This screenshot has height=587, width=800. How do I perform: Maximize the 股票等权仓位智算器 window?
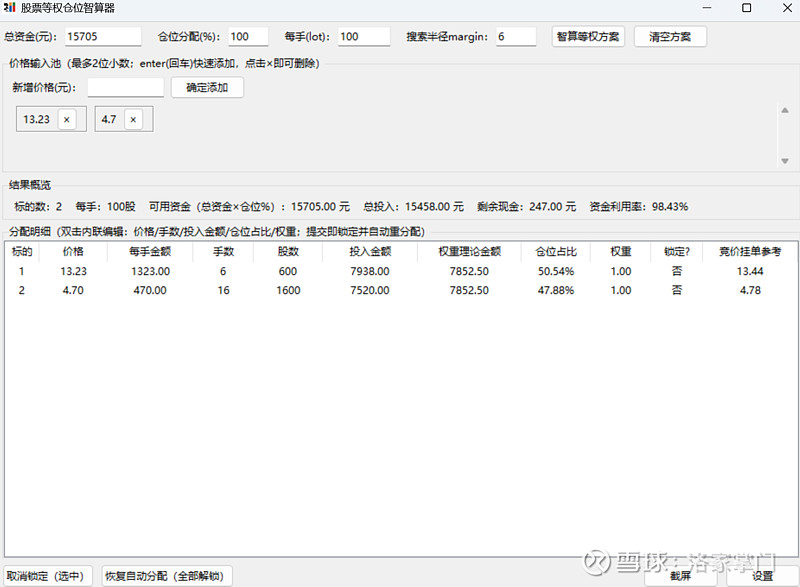[746, 8]
